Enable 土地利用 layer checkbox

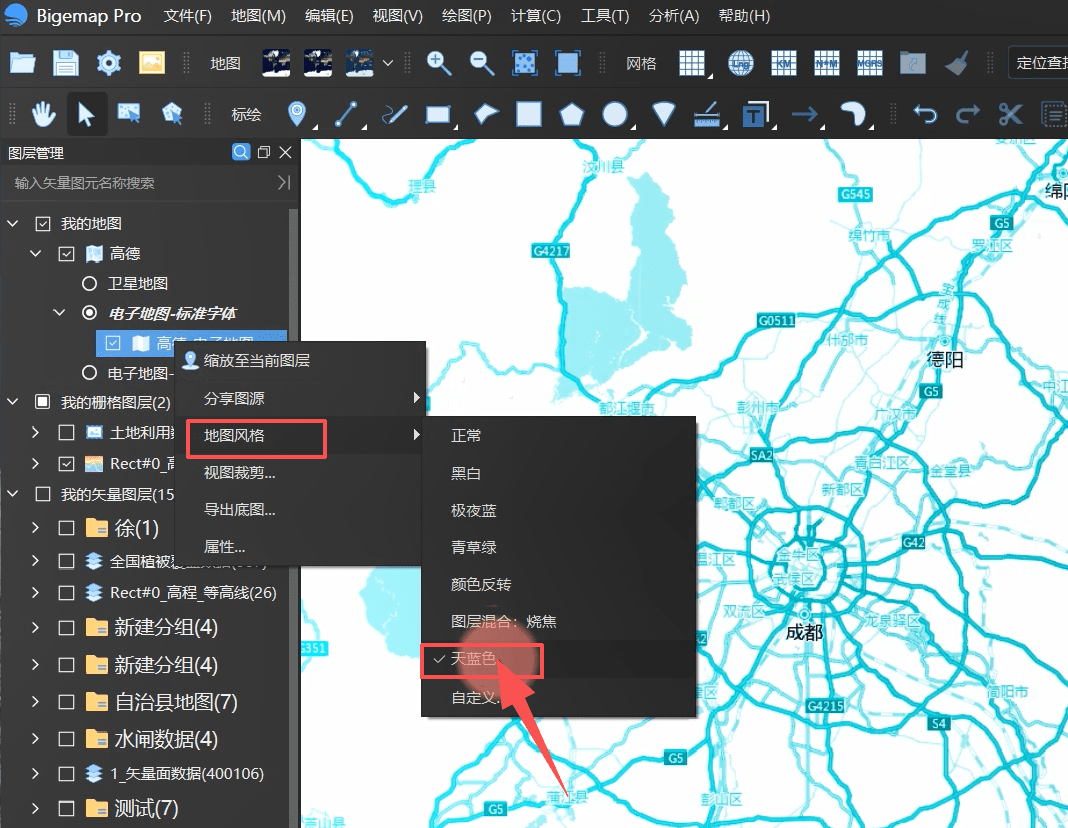[x=66, y=432]
